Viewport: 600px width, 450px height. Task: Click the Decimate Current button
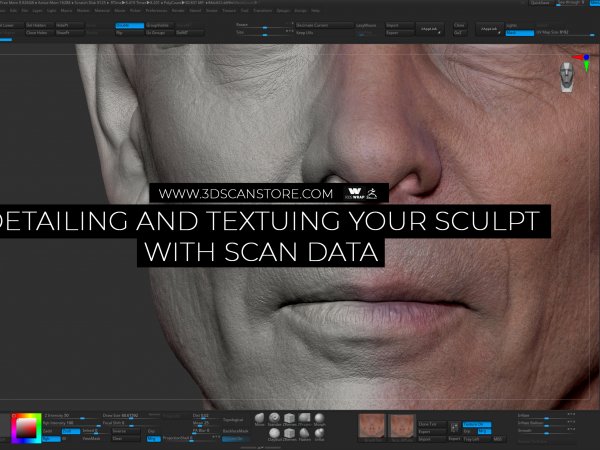tap(324, 25)
